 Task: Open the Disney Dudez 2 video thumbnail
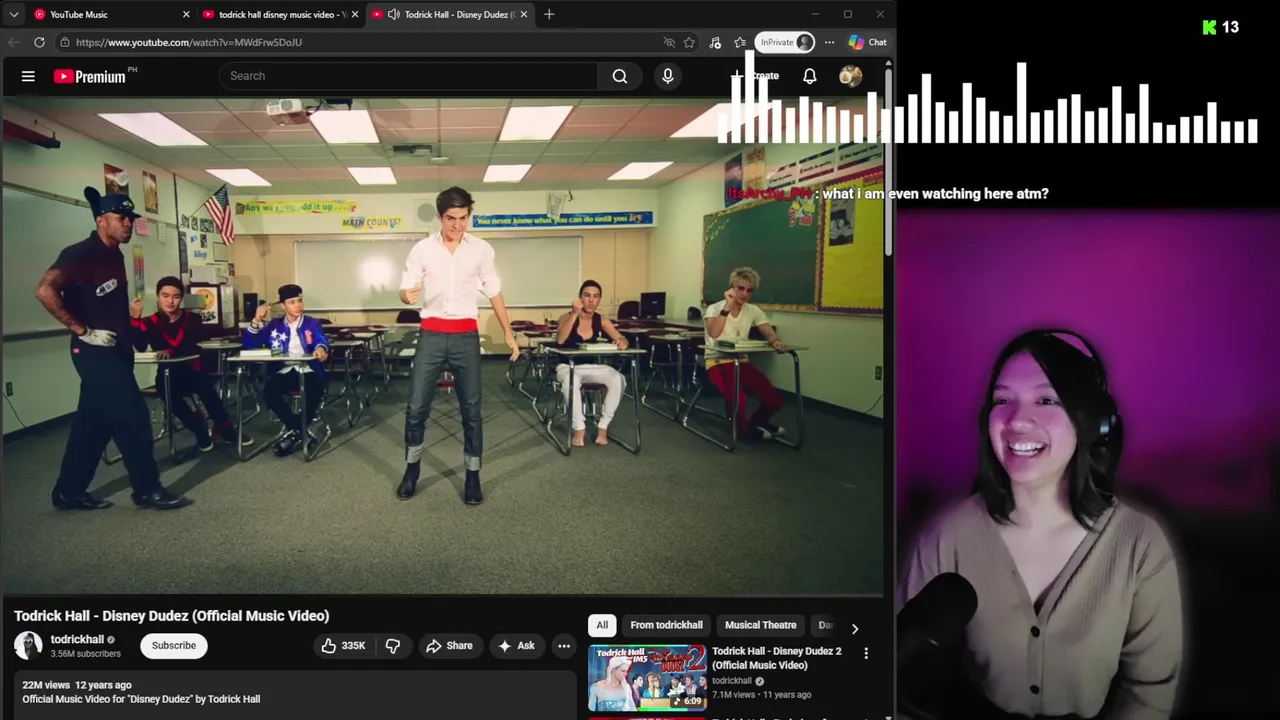pyautogui.click(x=647, y=678)
